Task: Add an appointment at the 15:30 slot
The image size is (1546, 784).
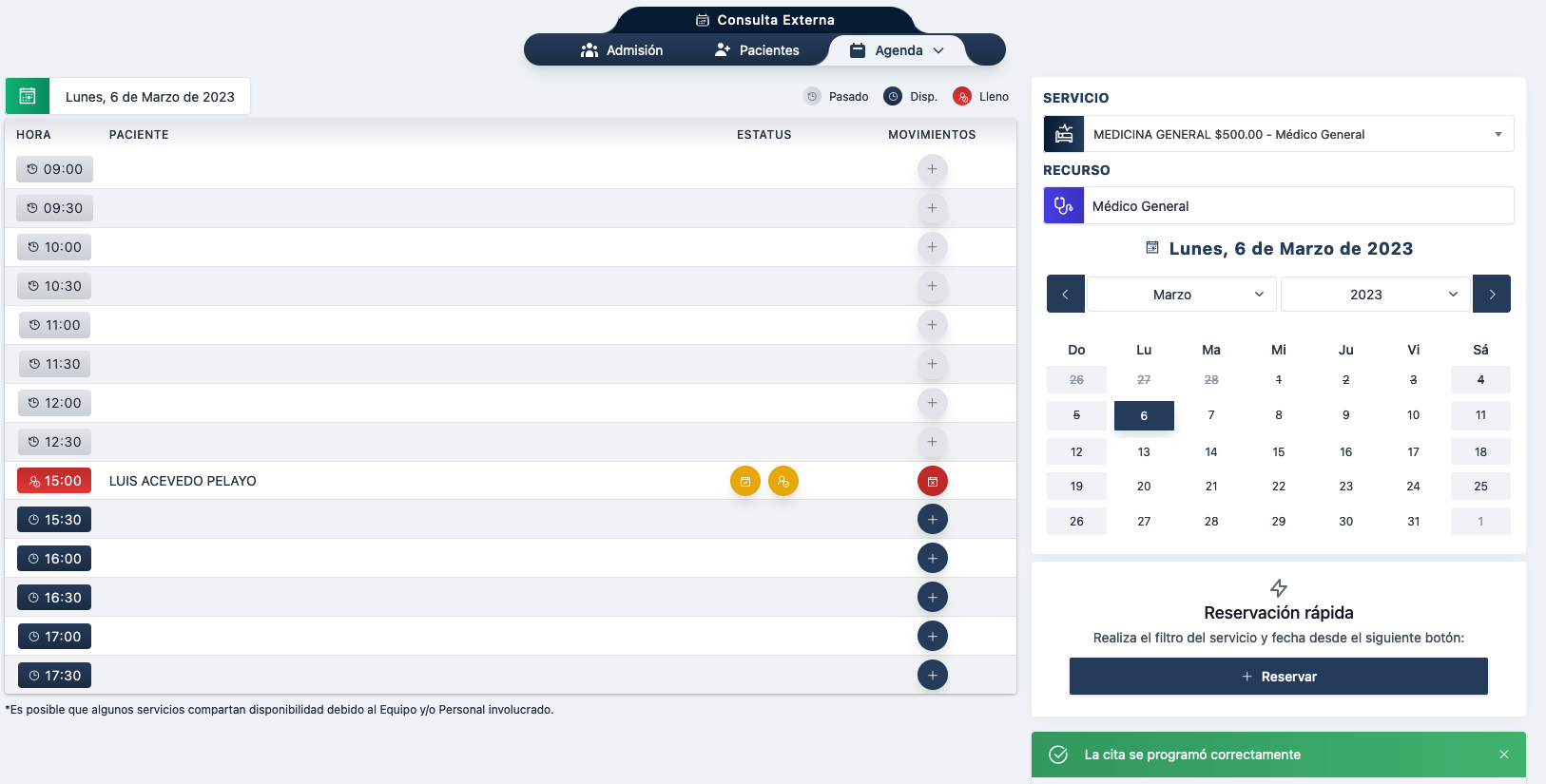Action: tap(932, 520)
